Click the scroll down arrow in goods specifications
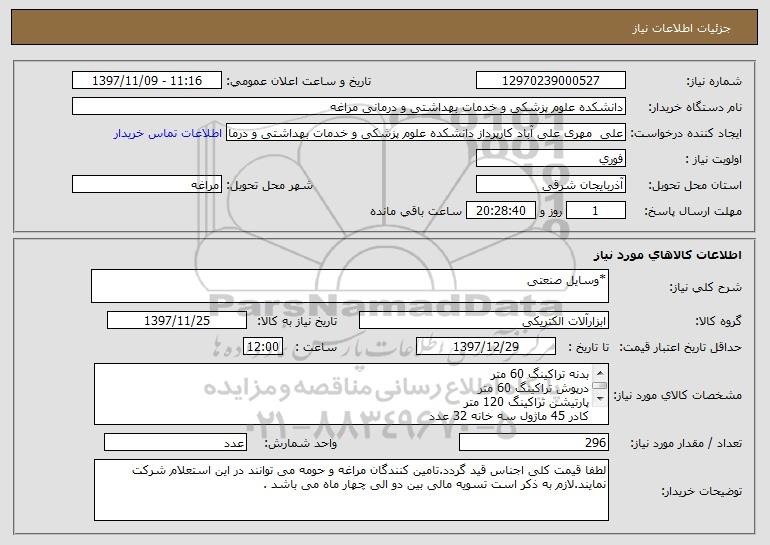Image resolution: width=770 pixels, height=545 pixels. coord(600,399)
